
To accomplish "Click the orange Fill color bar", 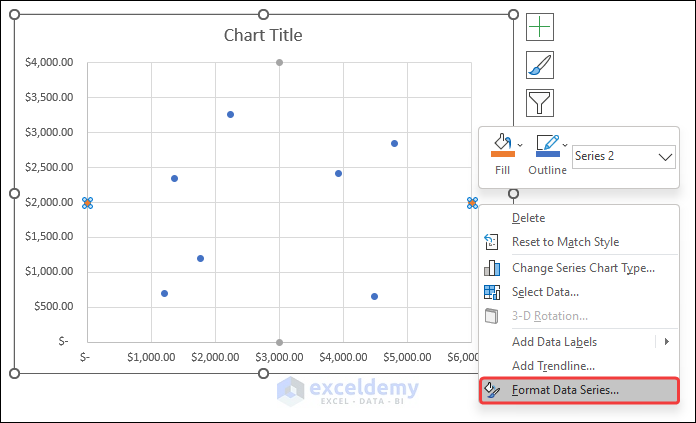I will pyautogui.click(x=503, y=154).
